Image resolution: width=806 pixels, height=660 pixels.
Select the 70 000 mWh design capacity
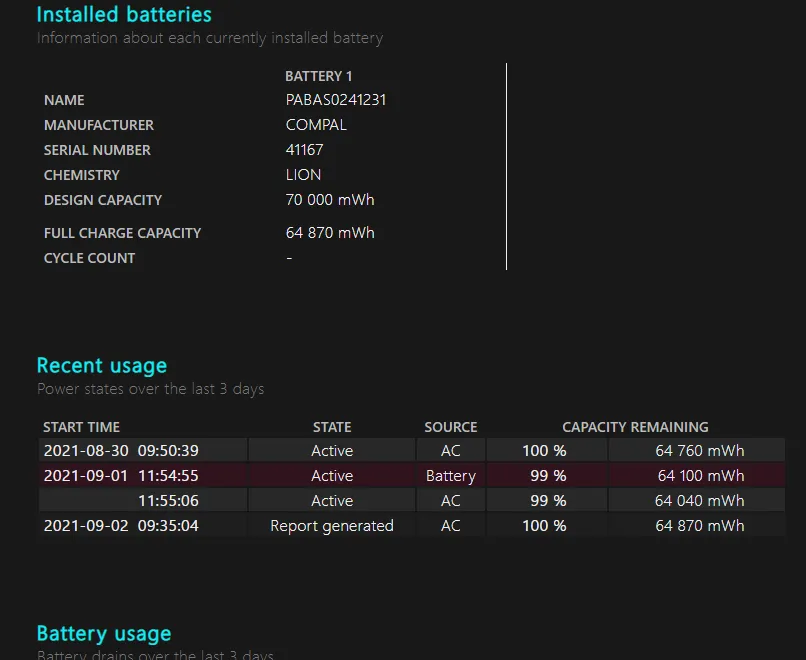point(330,200)
